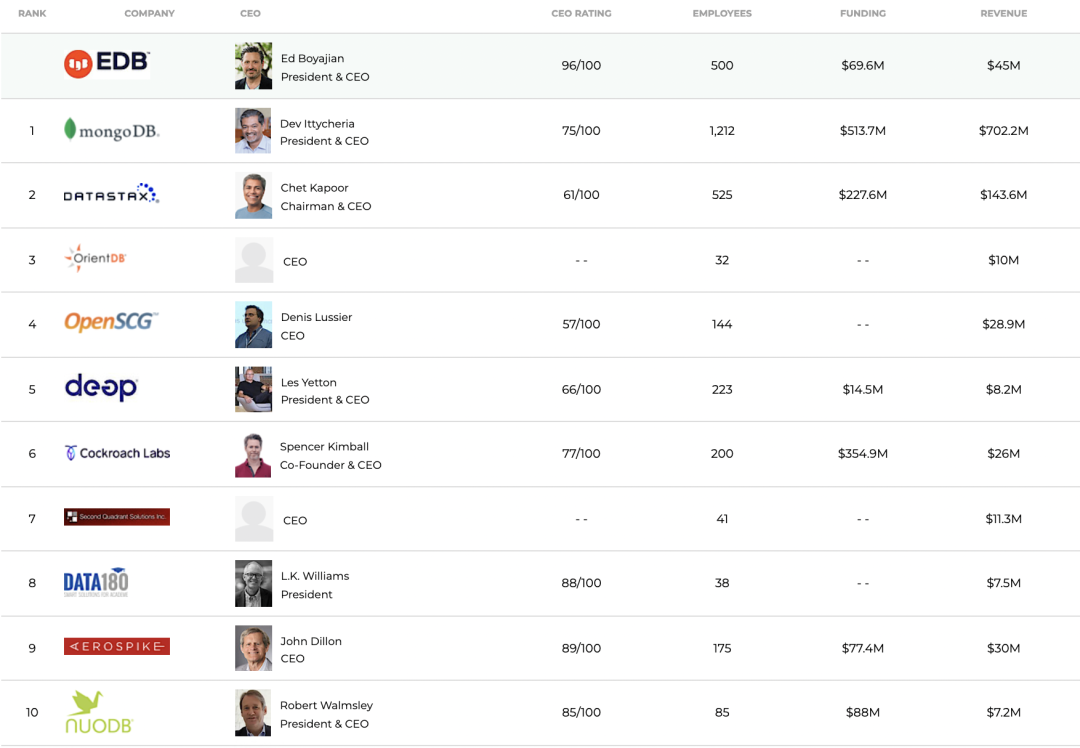
Task: Click John Dillon's profile photo
Action: pyautogui.click(x=253, y=648)
